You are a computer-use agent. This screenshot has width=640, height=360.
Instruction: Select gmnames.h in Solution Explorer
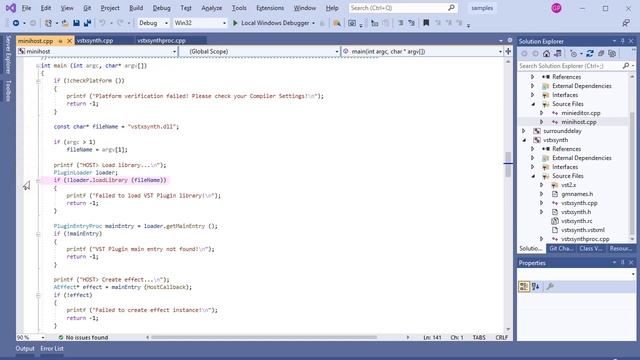coord(577,194)
